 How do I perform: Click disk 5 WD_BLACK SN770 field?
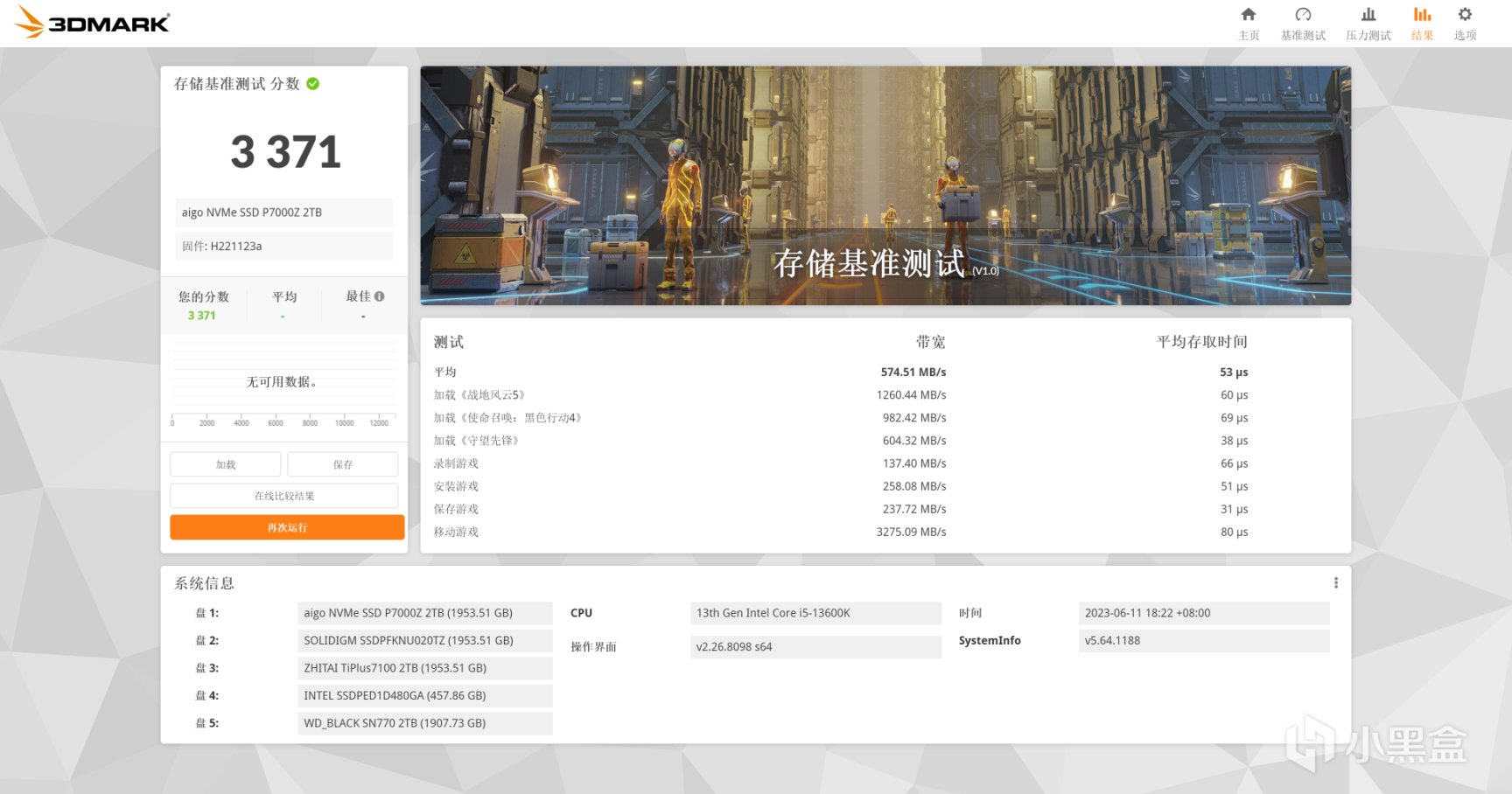(x=425, y=723)
